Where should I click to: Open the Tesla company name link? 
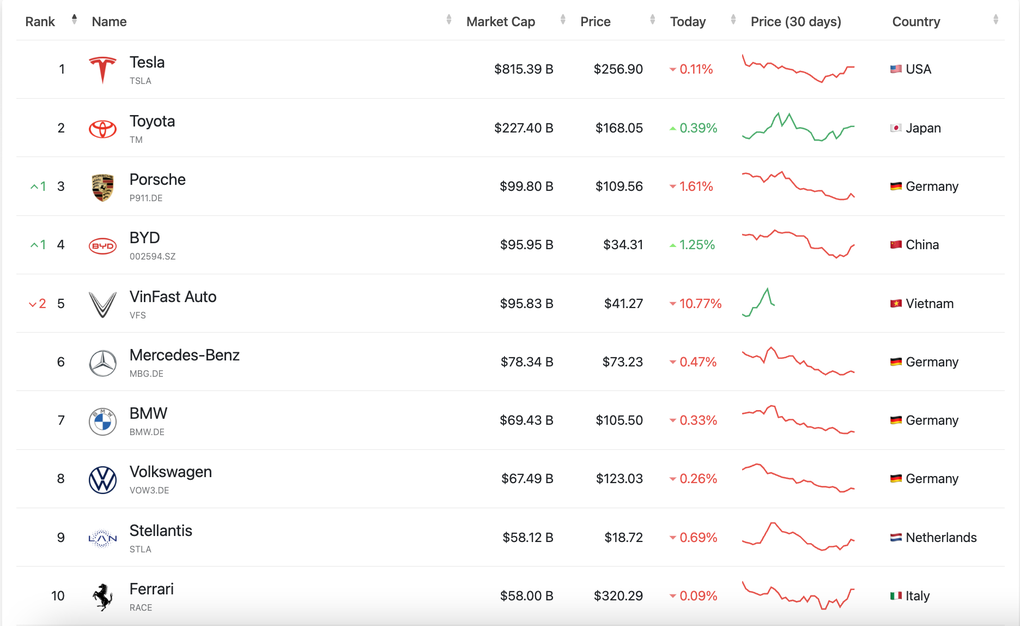tap(147, 63)
